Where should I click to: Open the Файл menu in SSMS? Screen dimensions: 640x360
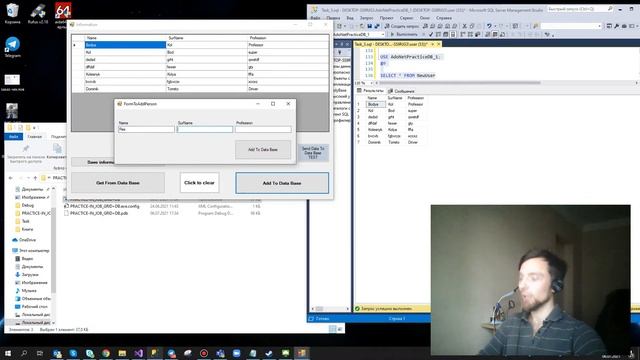point(316,18)
